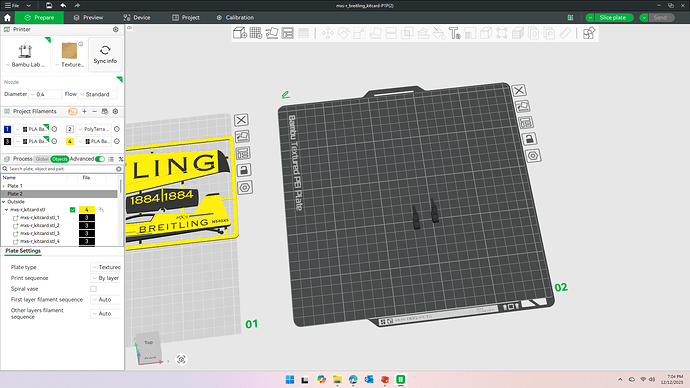This screenshot has width=690, height=388.
Task: Open the Assembly view icon
Action: click(589, 33)
